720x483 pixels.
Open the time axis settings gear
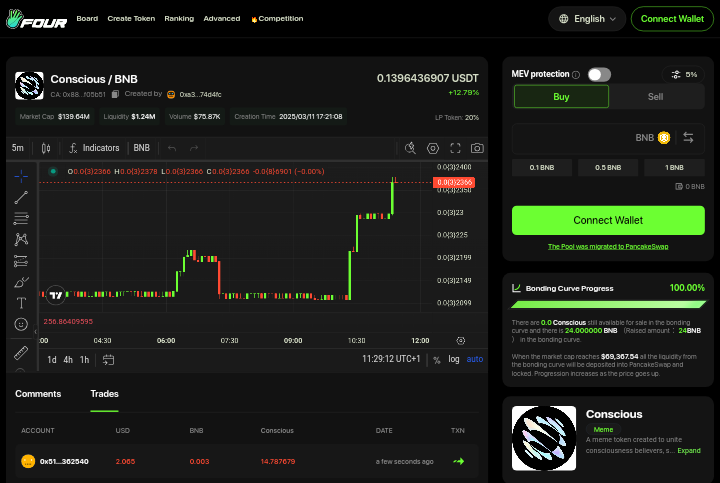(x=461, y=340)
